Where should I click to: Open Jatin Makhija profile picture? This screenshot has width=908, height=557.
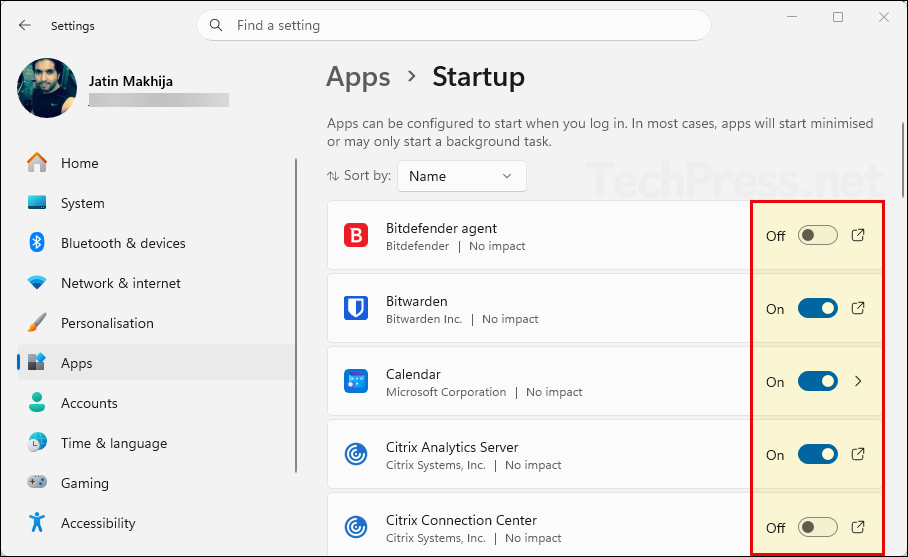click(x=47, y=87)
